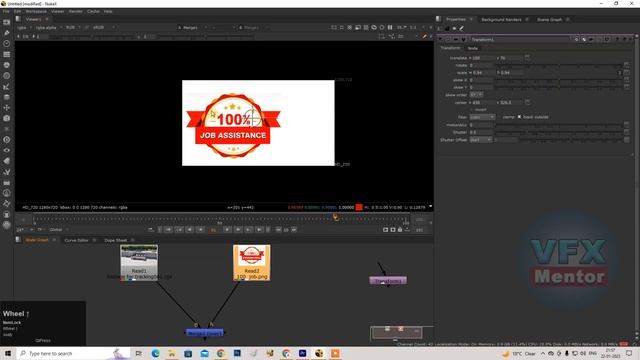The height and width of the screenshot is (360, 640).
Task: Open the sRGB viewer process dropdown
Action: [x=103, y=27]
